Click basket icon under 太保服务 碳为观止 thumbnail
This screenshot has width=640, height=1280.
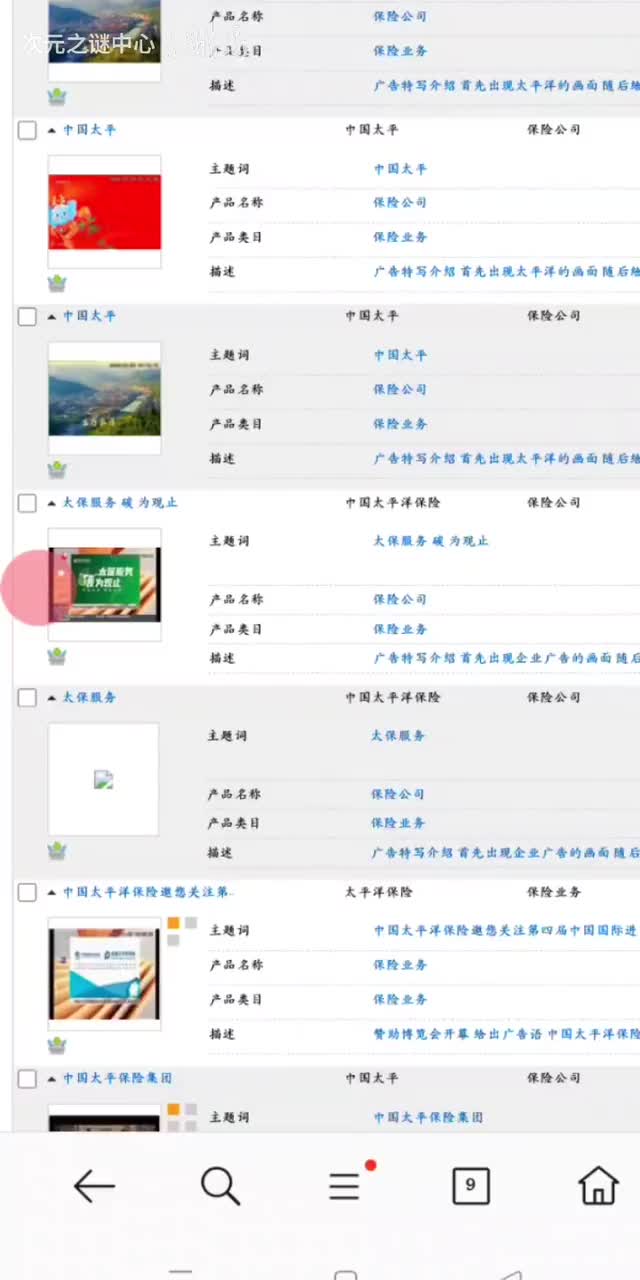click(x=57, y=656)
